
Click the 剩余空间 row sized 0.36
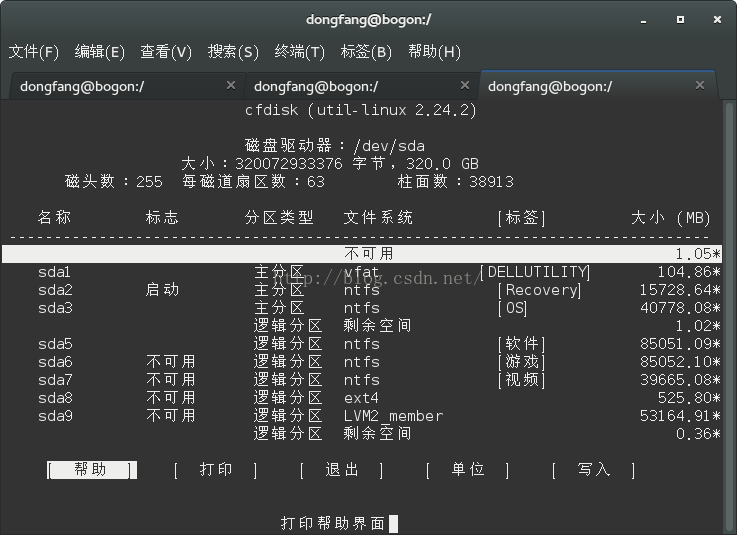pos(362,433)
